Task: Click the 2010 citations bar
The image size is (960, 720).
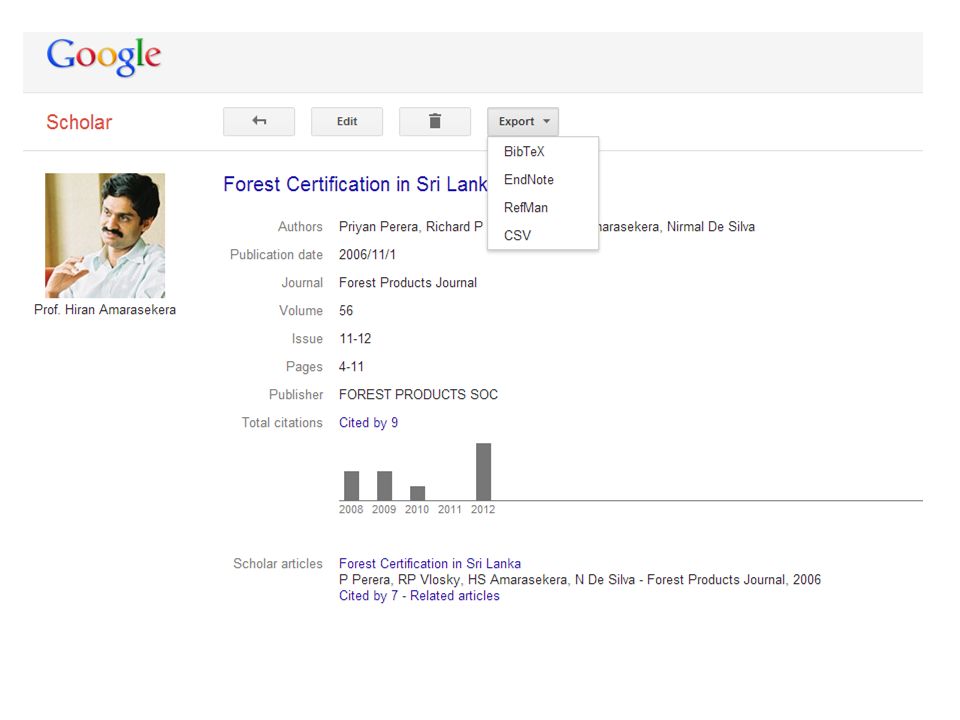Action: [418, 493]
